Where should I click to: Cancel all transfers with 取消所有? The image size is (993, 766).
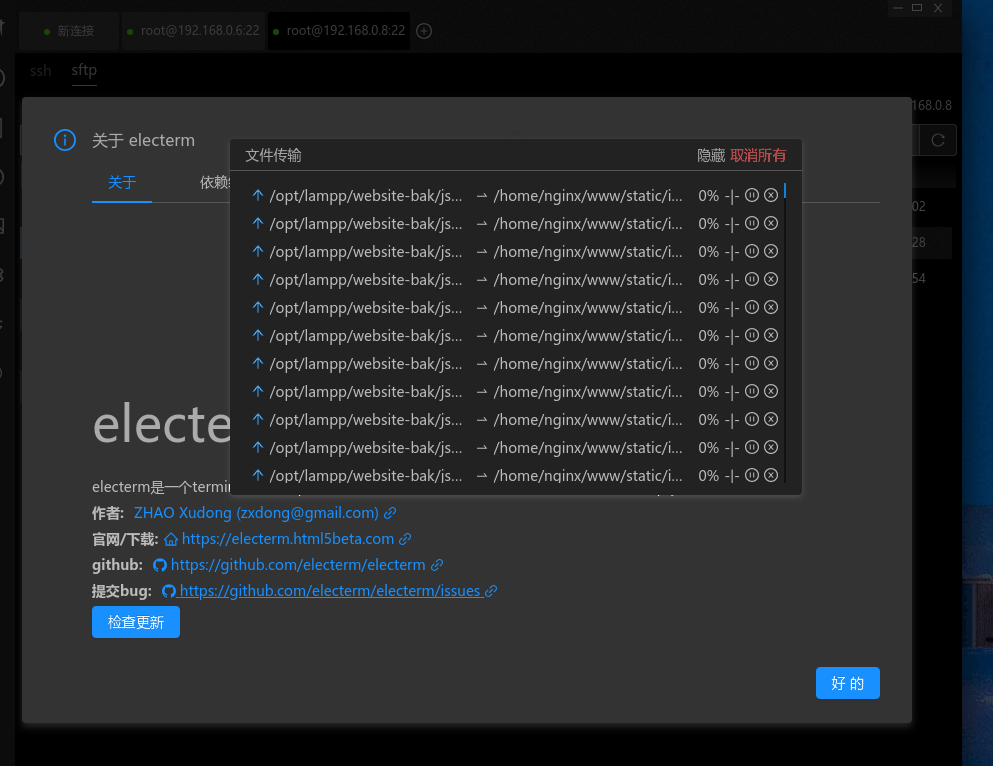(758, 156)
